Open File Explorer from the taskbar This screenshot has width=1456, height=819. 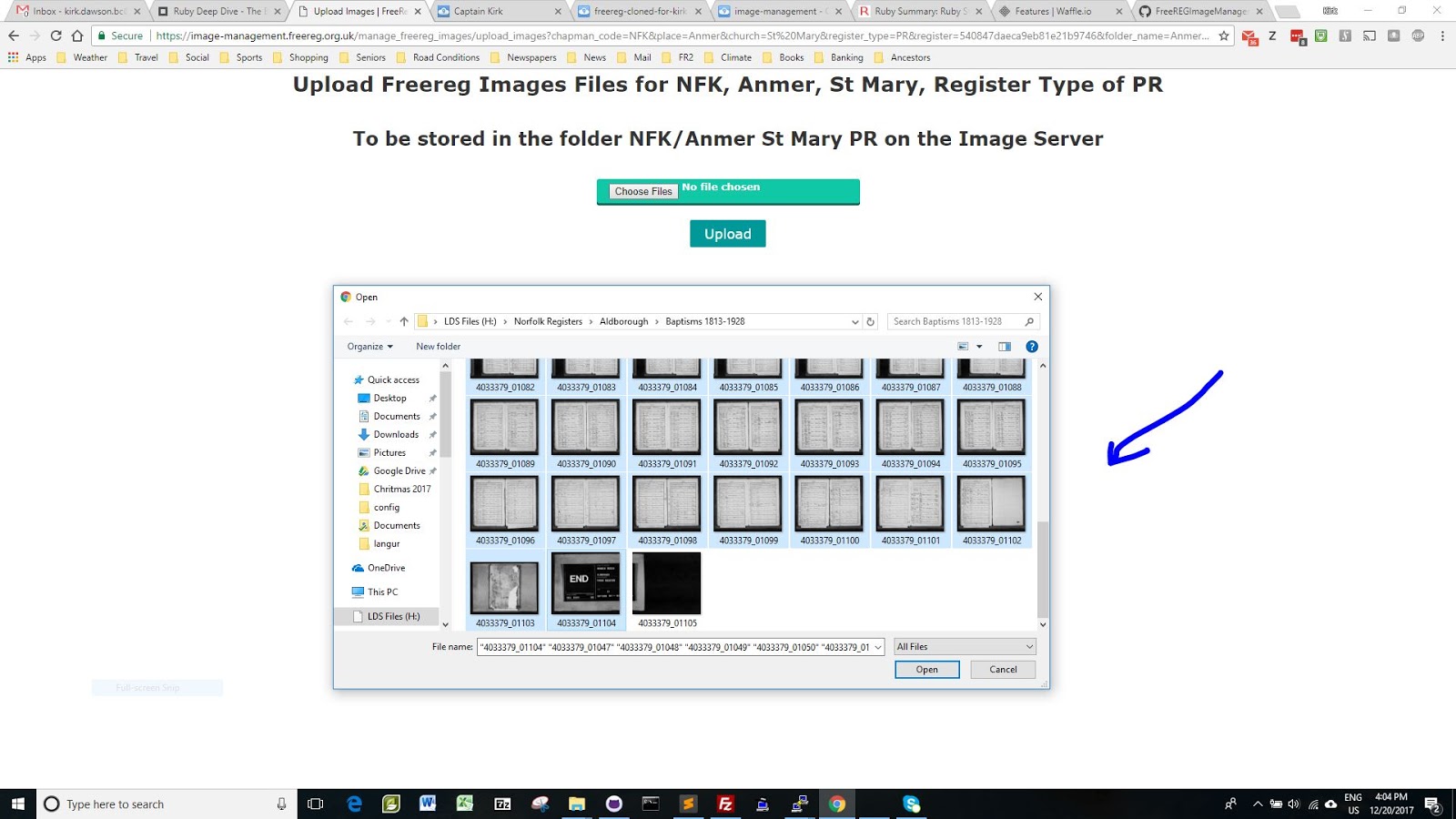tap(577, 804)
